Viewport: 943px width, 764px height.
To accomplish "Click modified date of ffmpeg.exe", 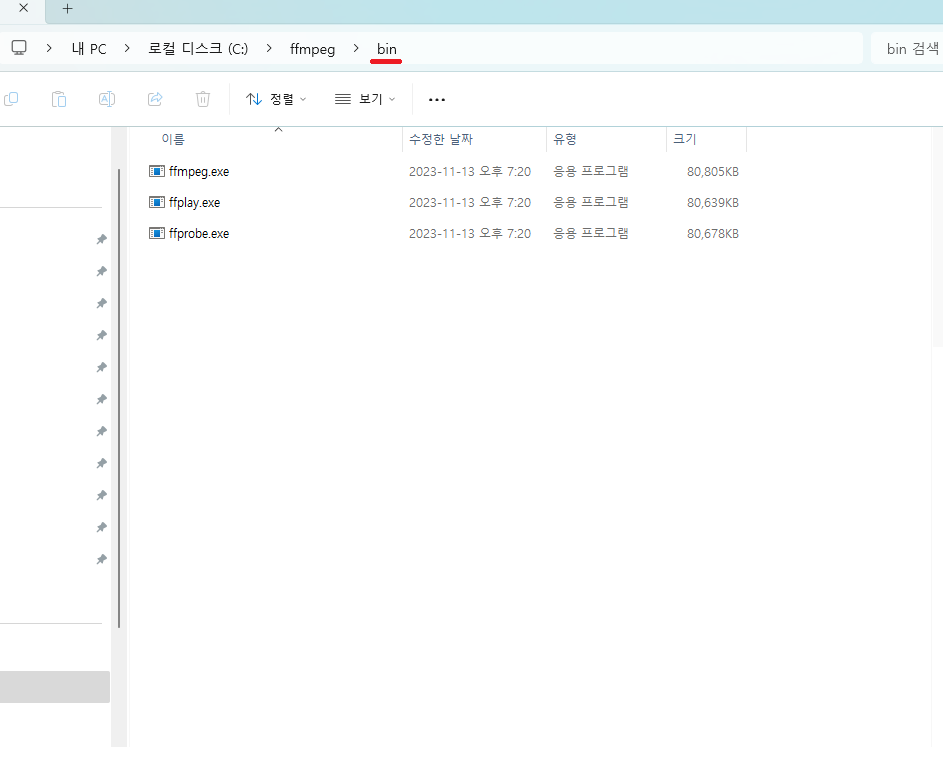I will click(x=470, y=172).
